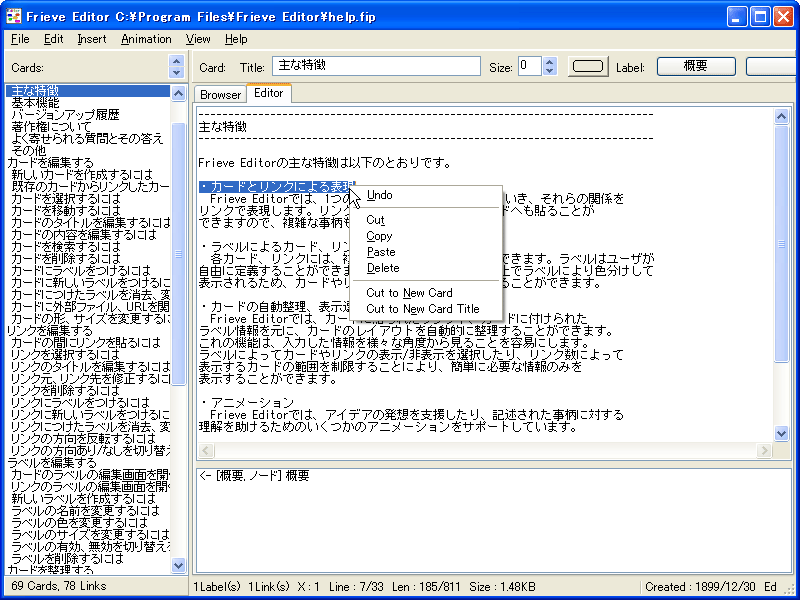800x600 pixels.
Task: Click the 'Created : 1899/12/30' status entry
Action: pos(701,587)
